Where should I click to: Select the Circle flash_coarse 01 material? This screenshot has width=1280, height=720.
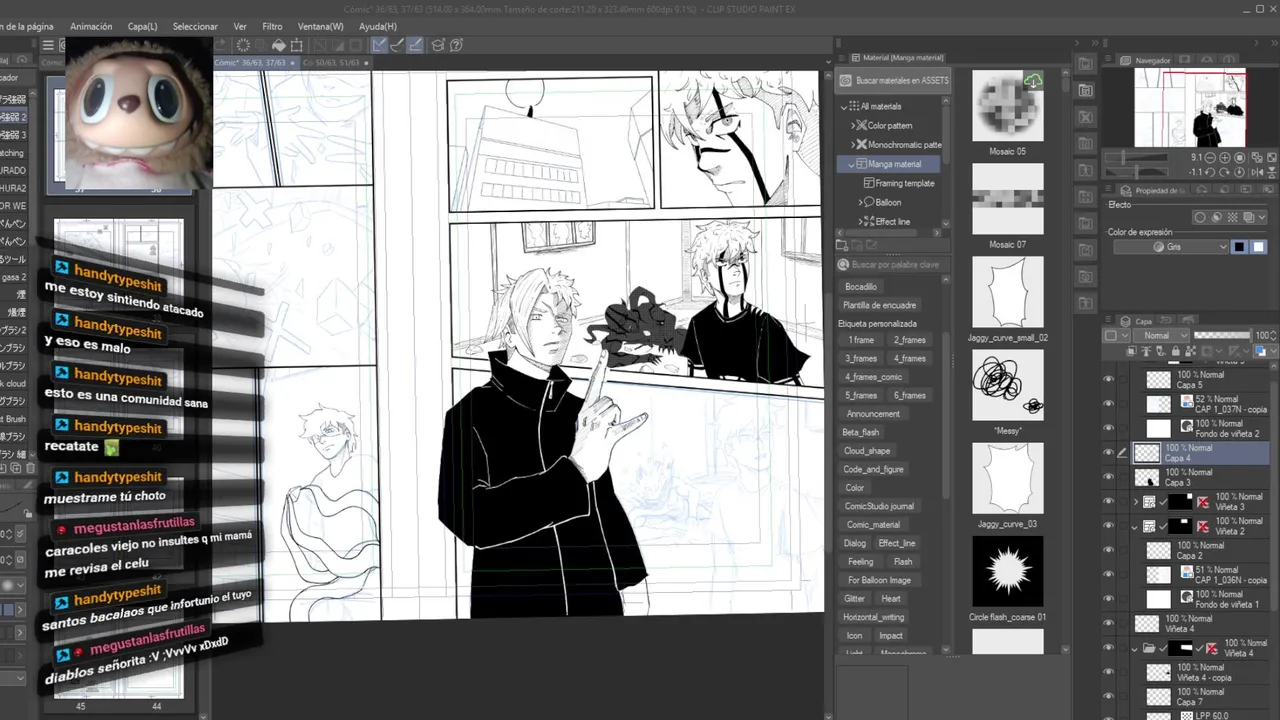pos(1007,572)
